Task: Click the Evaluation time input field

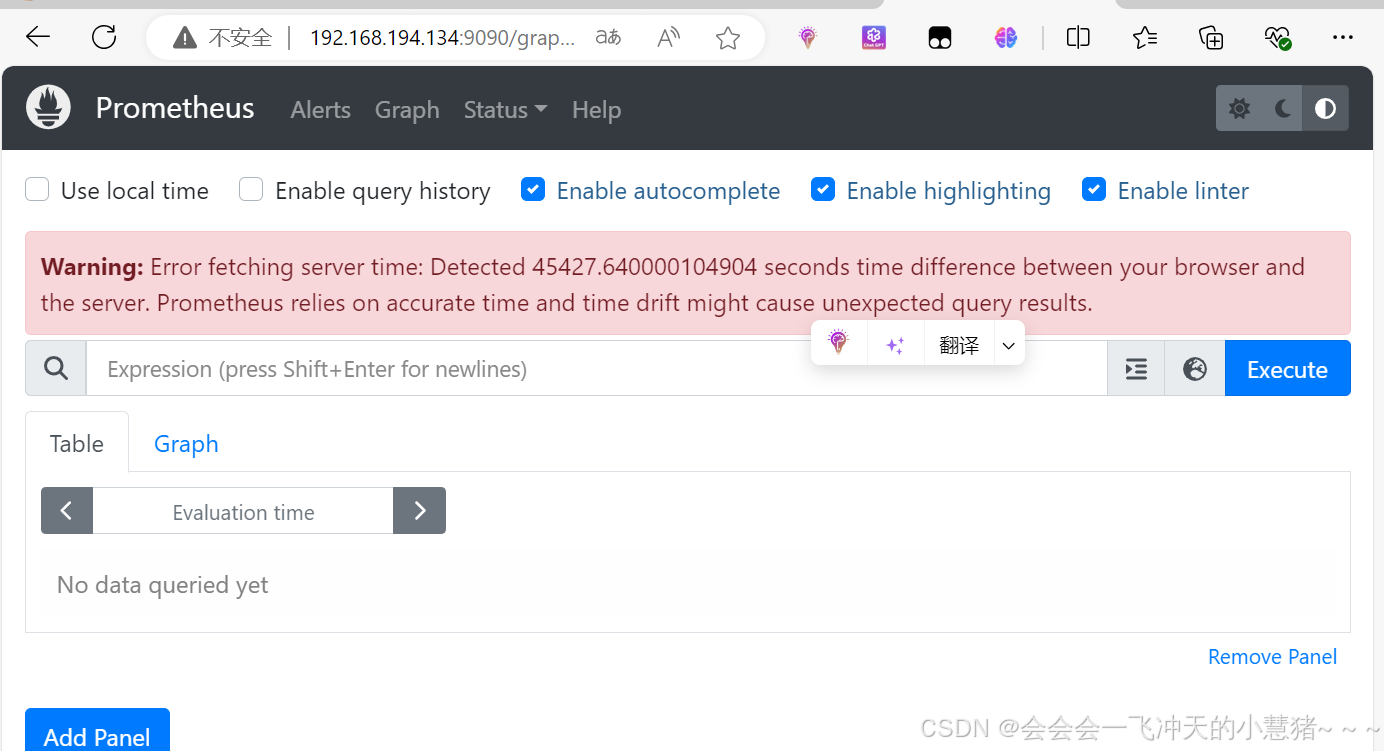Action: [243, 511]
